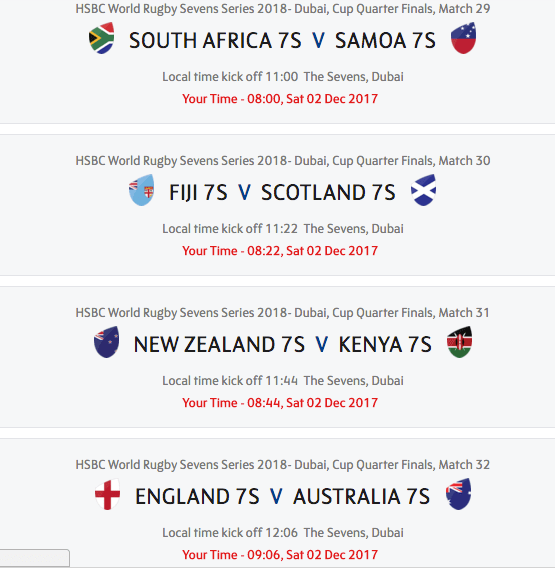The width and height of the screenshot is (555, 568).
Task: Open the South Africa 7s team name
Action: tap(215, 40)
